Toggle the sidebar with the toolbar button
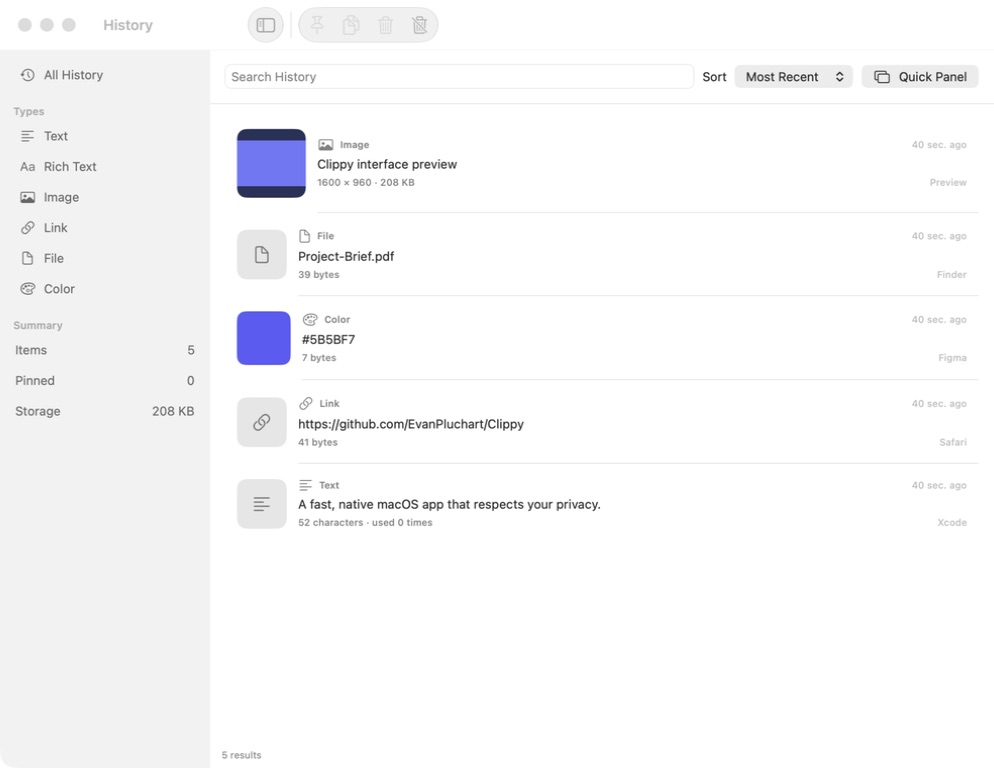 pyautogui.click(x=265, y=25)
